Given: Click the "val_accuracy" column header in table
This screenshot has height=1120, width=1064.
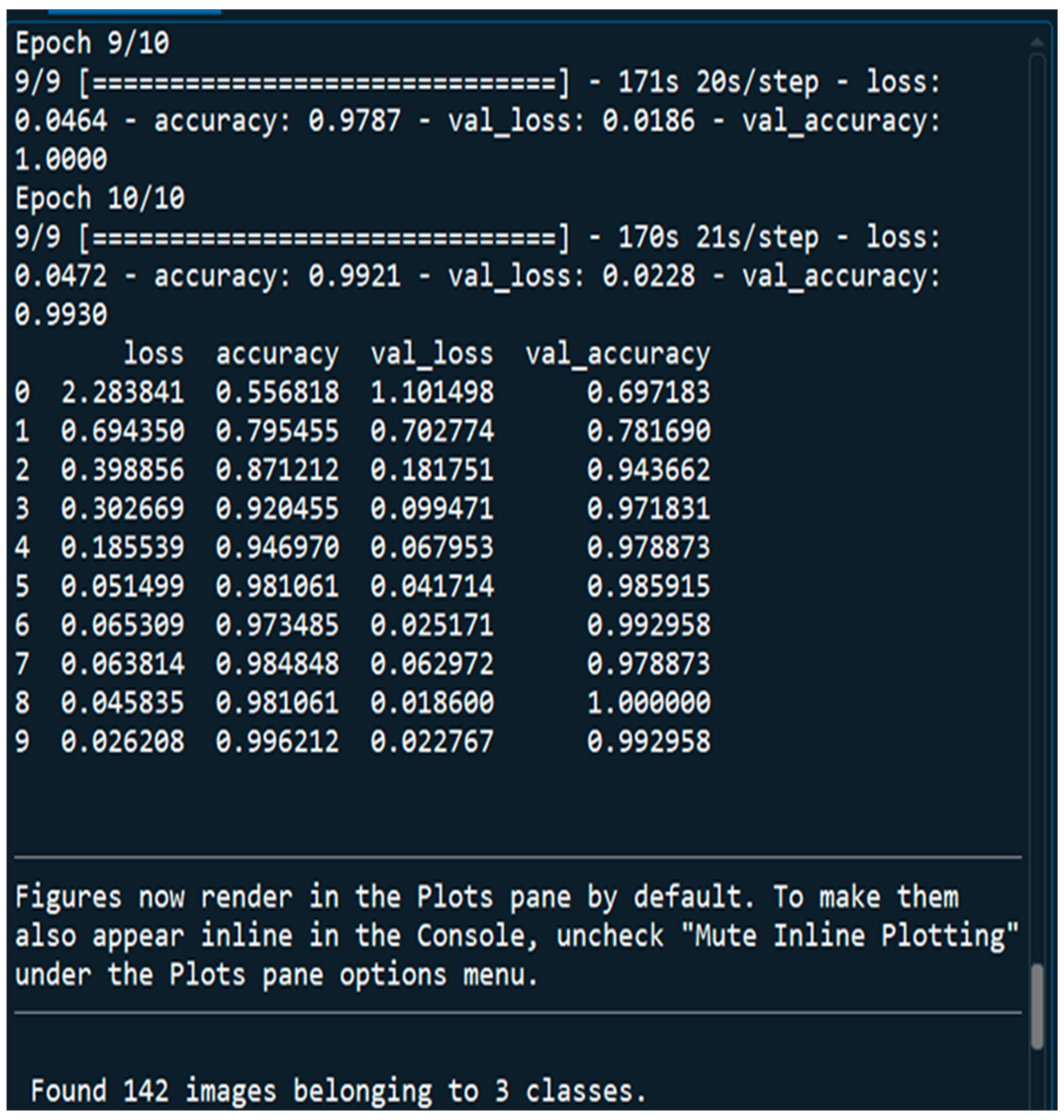Looking at the screenshot, I should click(618, 354).
